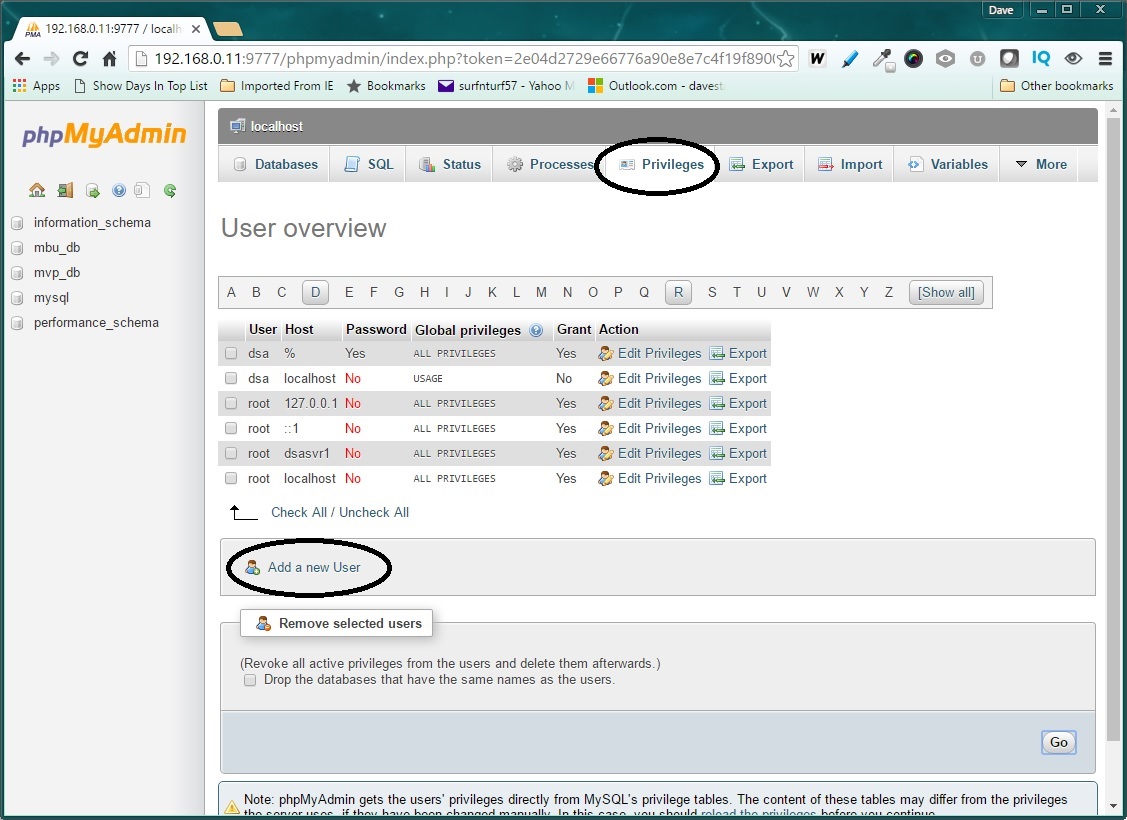
Task: Click Add a new User link
Action: click(314, 568)
